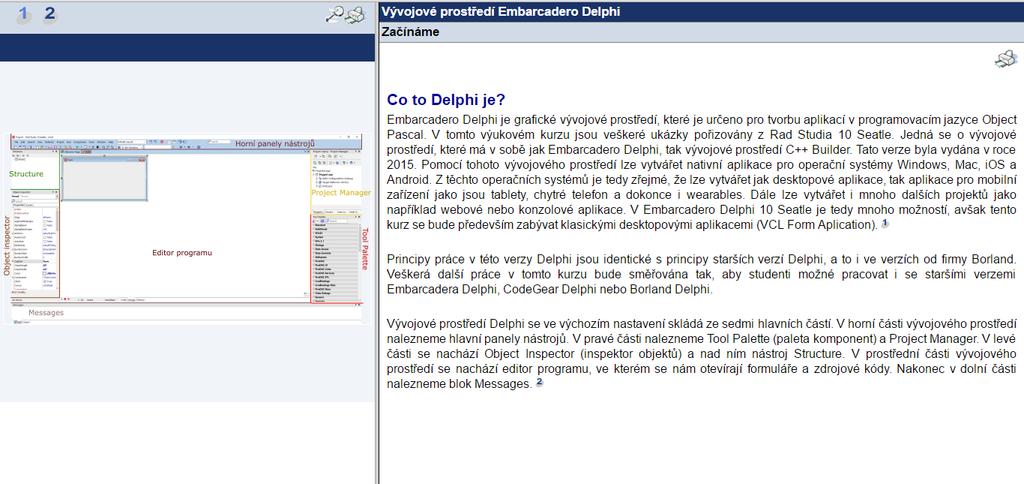The height and width of the screenshot is (484, 1024).
Task: Print the article with right-side printer icon
Action: (1006, 59)
